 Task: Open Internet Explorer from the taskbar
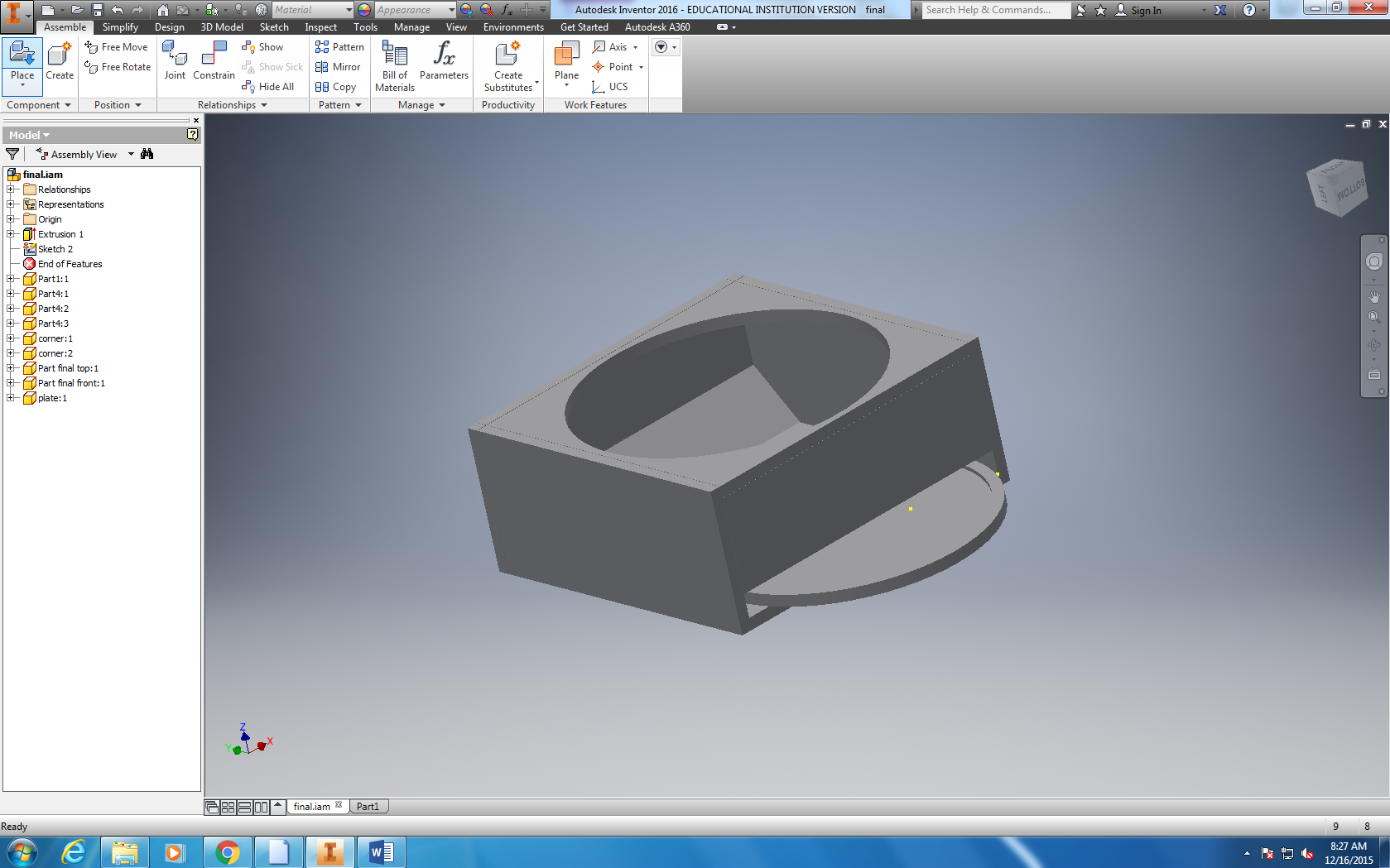click(75, 852)
